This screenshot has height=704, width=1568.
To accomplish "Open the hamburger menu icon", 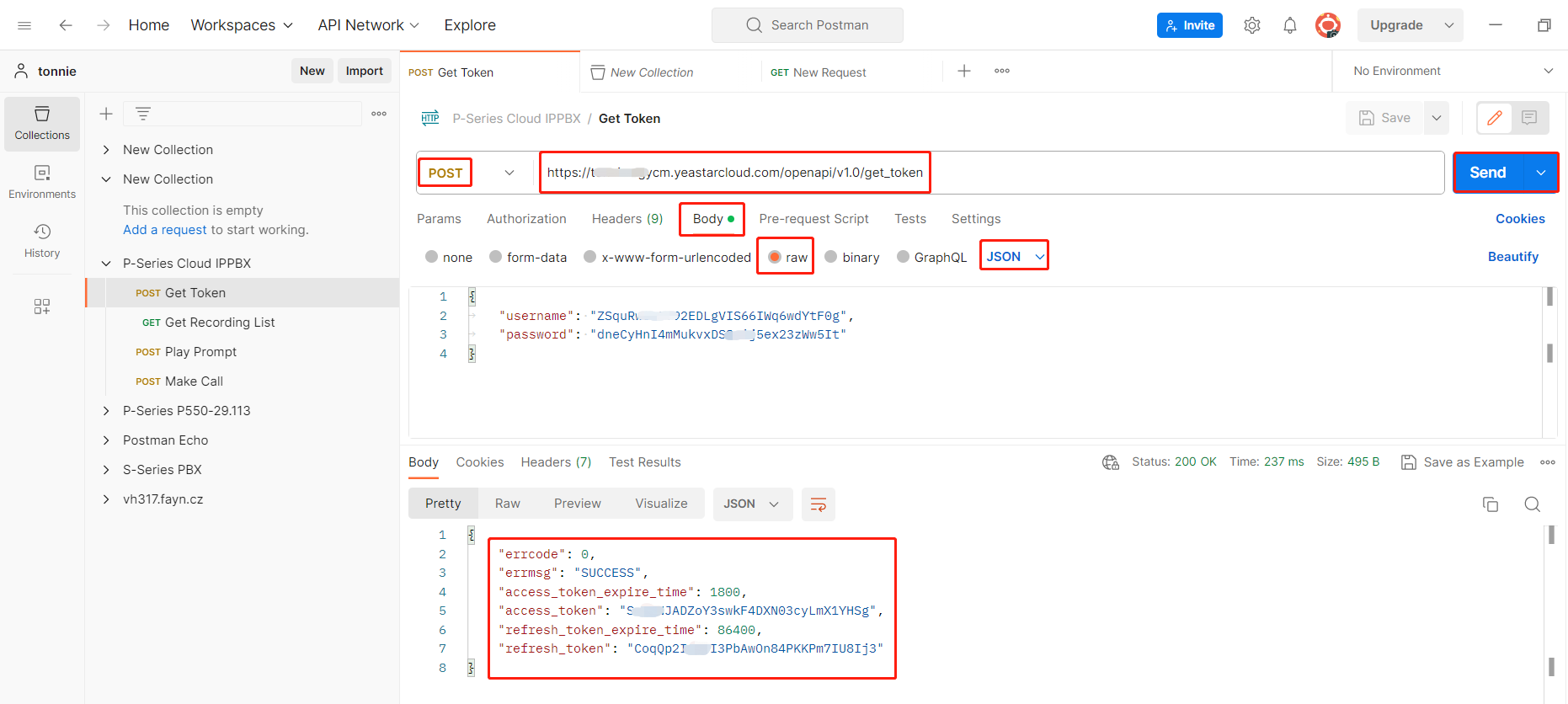I will pyautogui.click(x=24, y=25).
